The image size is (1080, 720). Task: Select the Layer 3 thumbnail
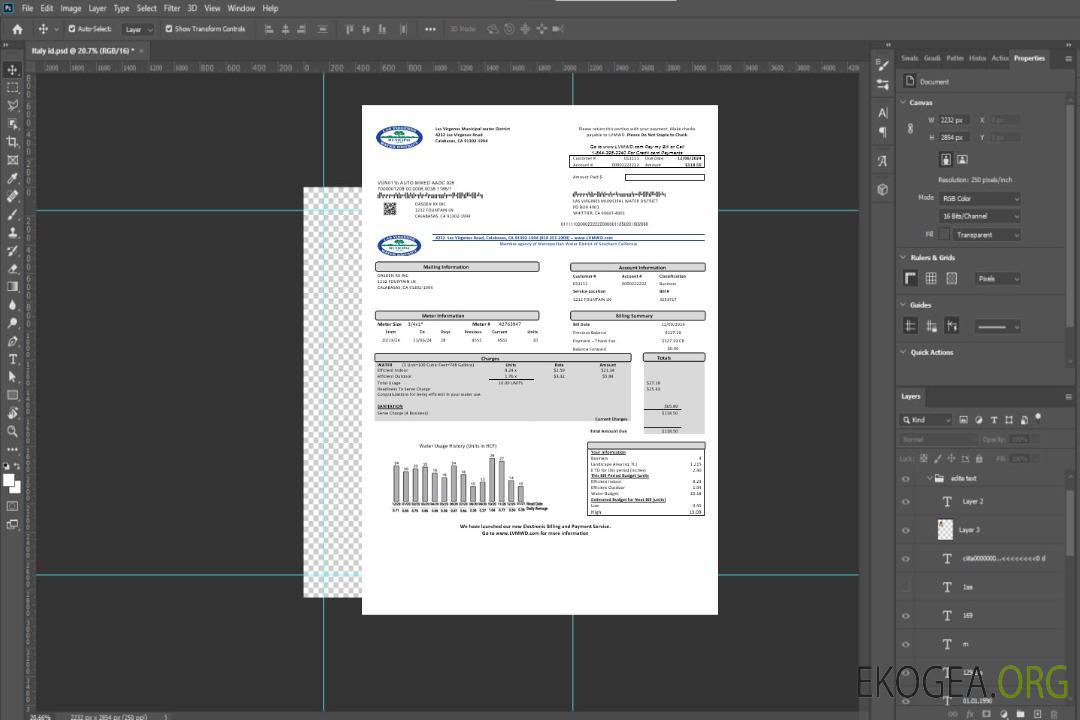point(946,530)
